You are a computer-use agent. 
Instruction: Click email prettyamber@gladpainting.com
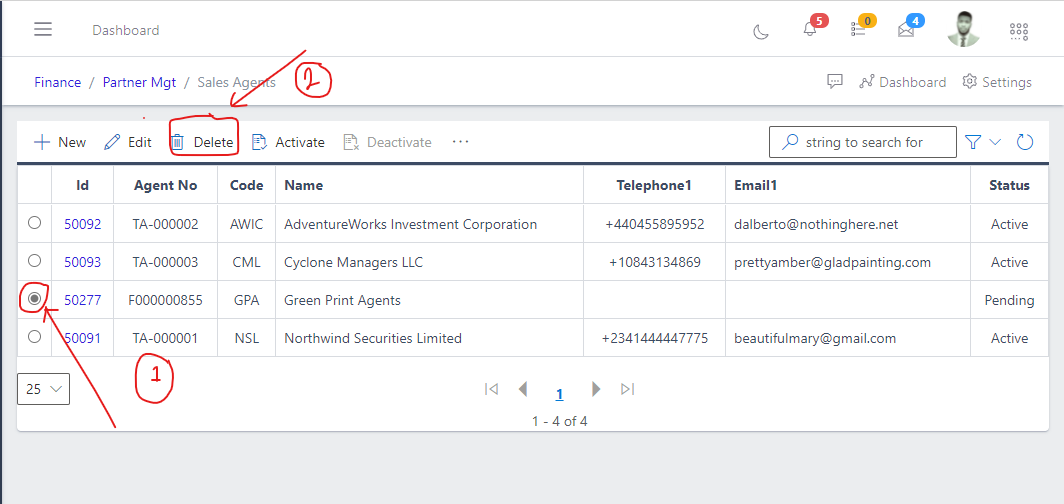pos(833,262)
